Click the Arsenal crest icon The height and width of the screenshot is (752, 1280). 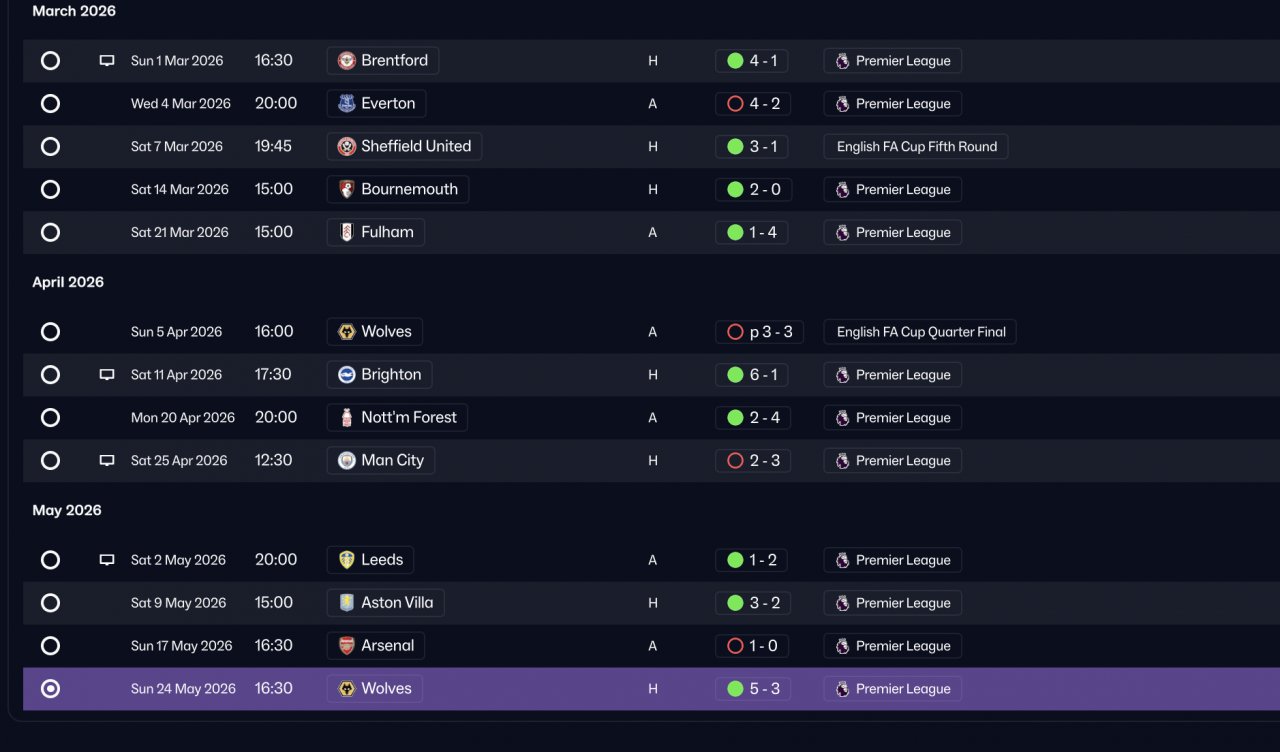coord(347,646)
